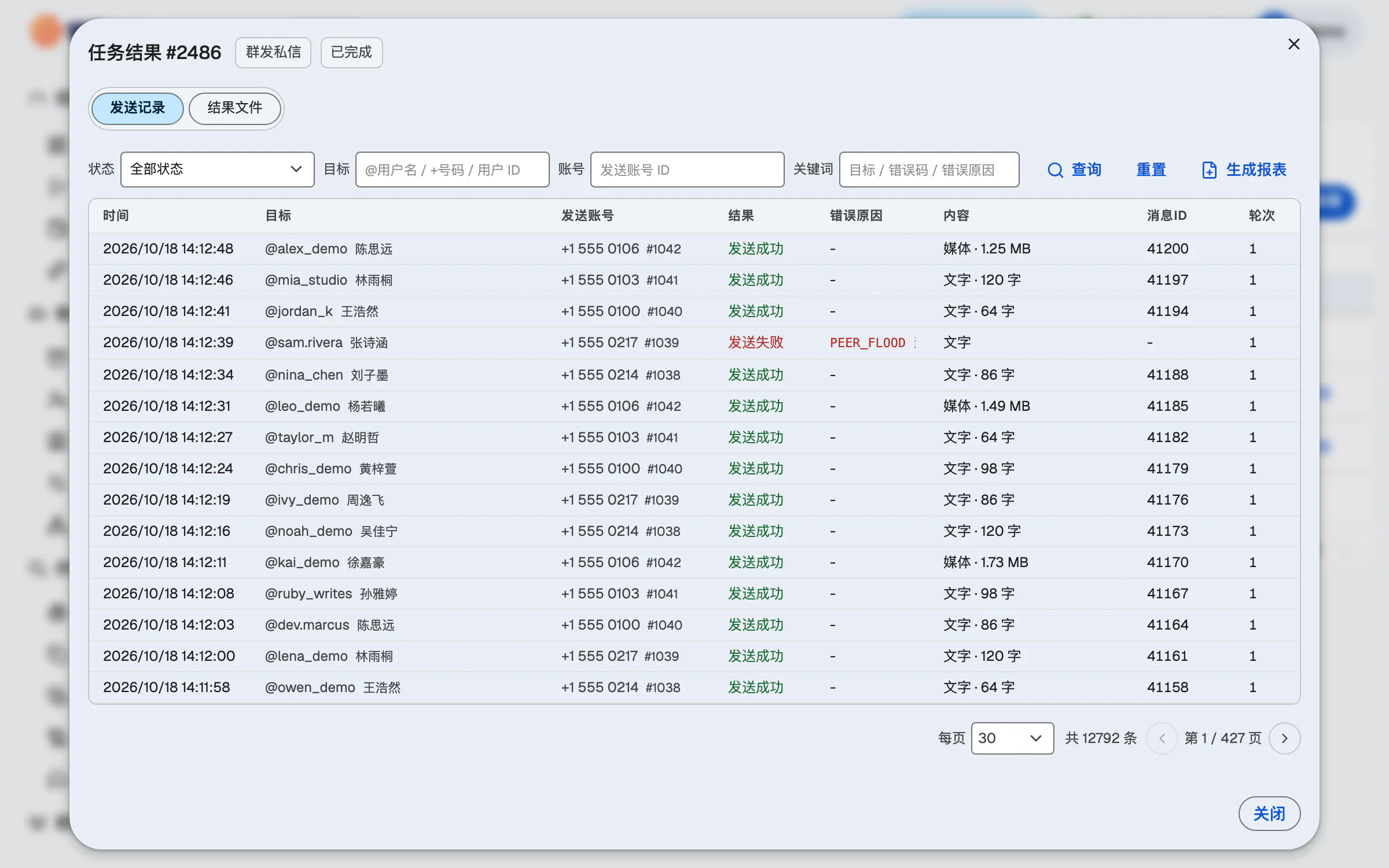
Task: Click 生成报表 generate report button
Action: [1244, 170]
